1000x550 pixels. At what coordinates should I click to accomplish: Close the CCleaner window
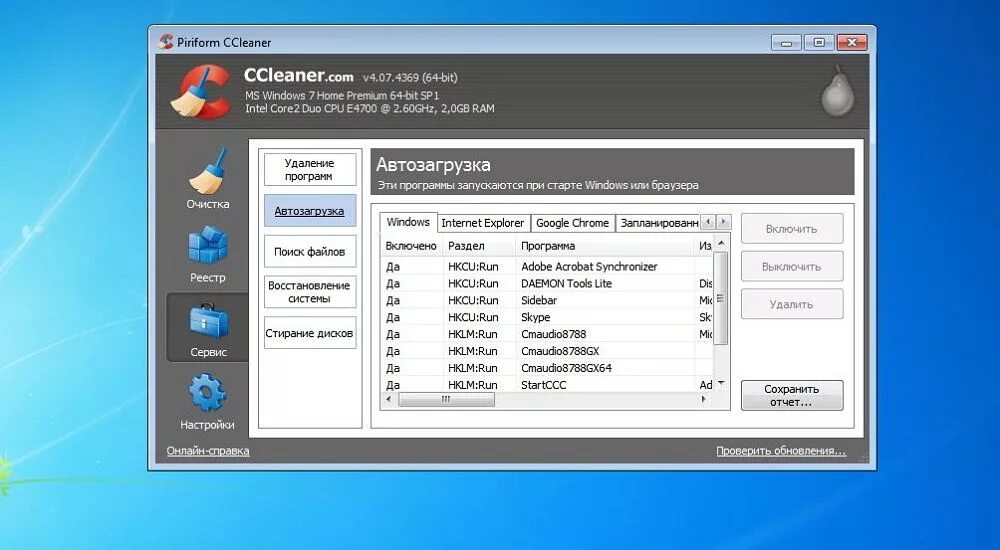(x=851, y=43)
